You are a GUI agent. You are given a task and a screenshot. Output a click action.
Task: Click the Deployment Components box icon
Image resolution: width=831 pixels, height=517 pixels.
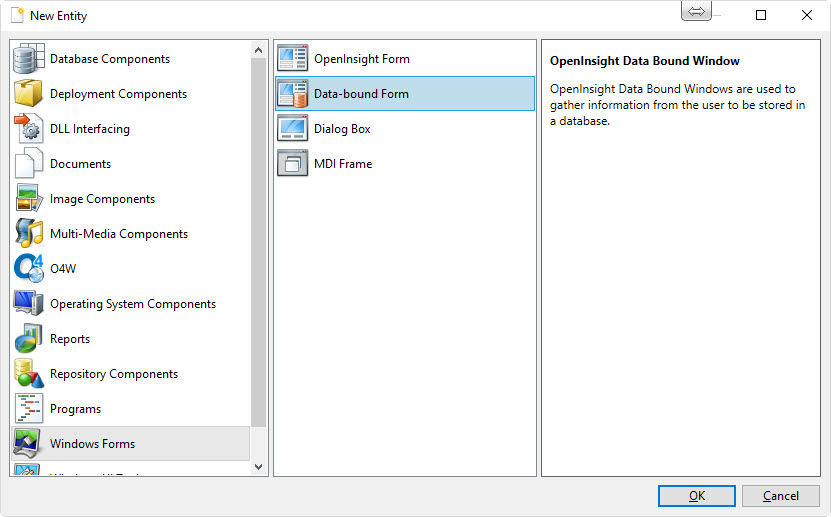point(29,94)
